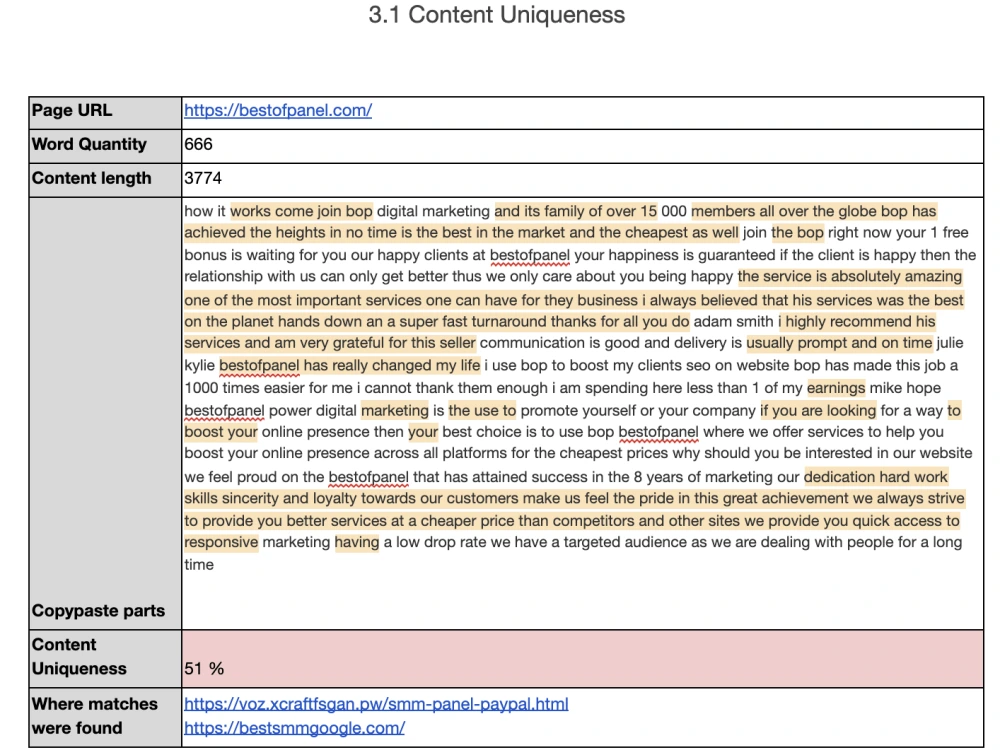The width and height of the screenshot is (1000, 750).
Task: Open the voz.xcraftfsgan.pw smm-panel-paypal link
Action: tap(376, 704)
